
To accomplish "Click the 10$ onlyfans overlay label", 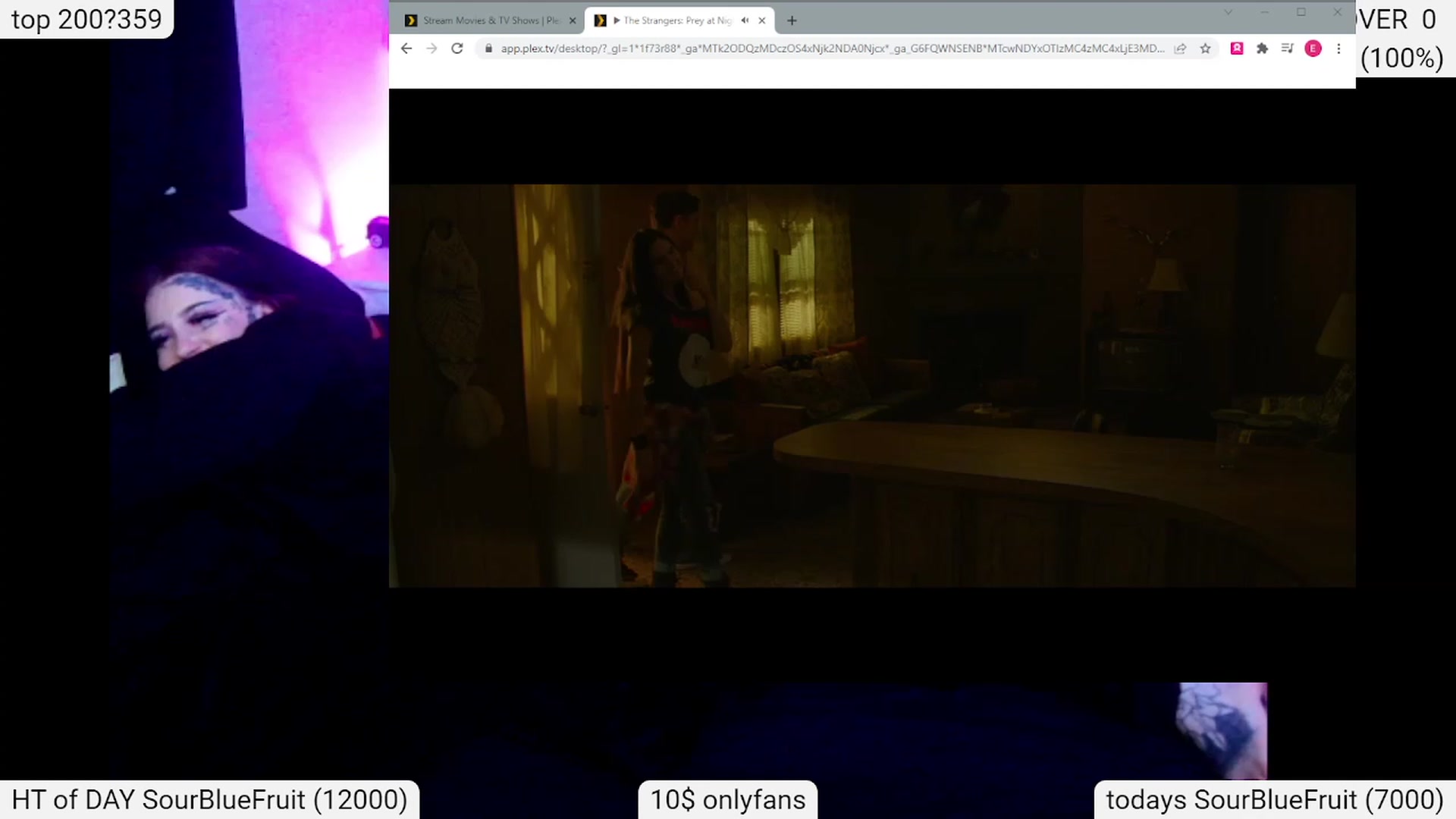I will click(x=728, y=799).
